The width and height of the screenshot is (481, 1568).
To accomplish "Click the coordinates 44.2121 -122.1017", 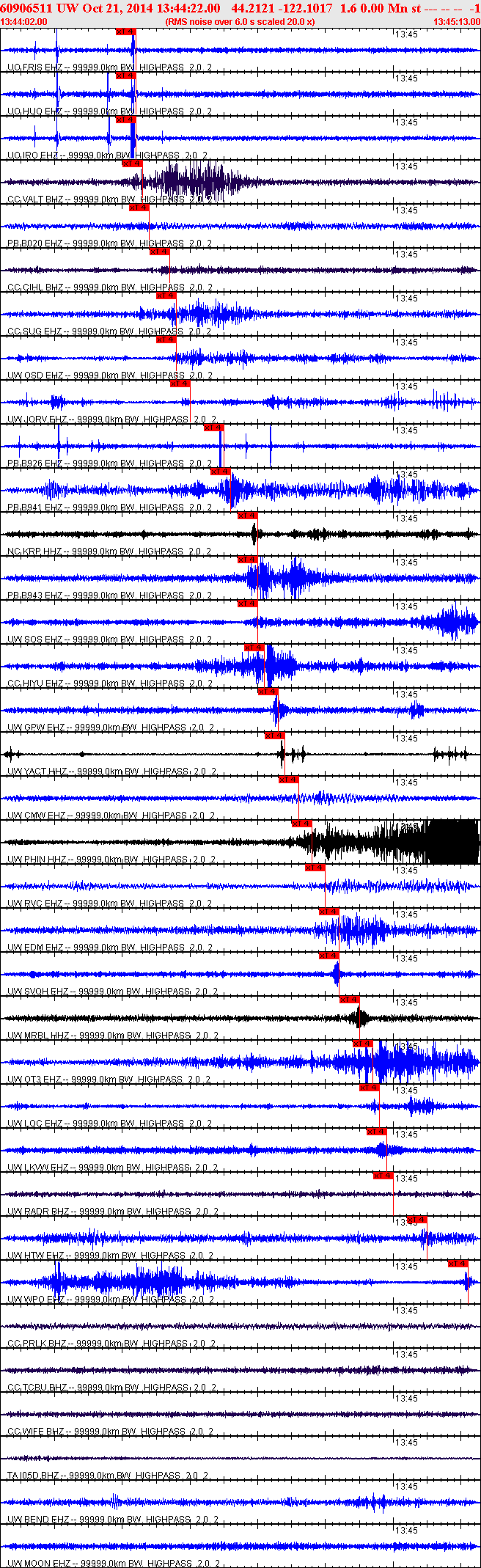I will [282, 8].
